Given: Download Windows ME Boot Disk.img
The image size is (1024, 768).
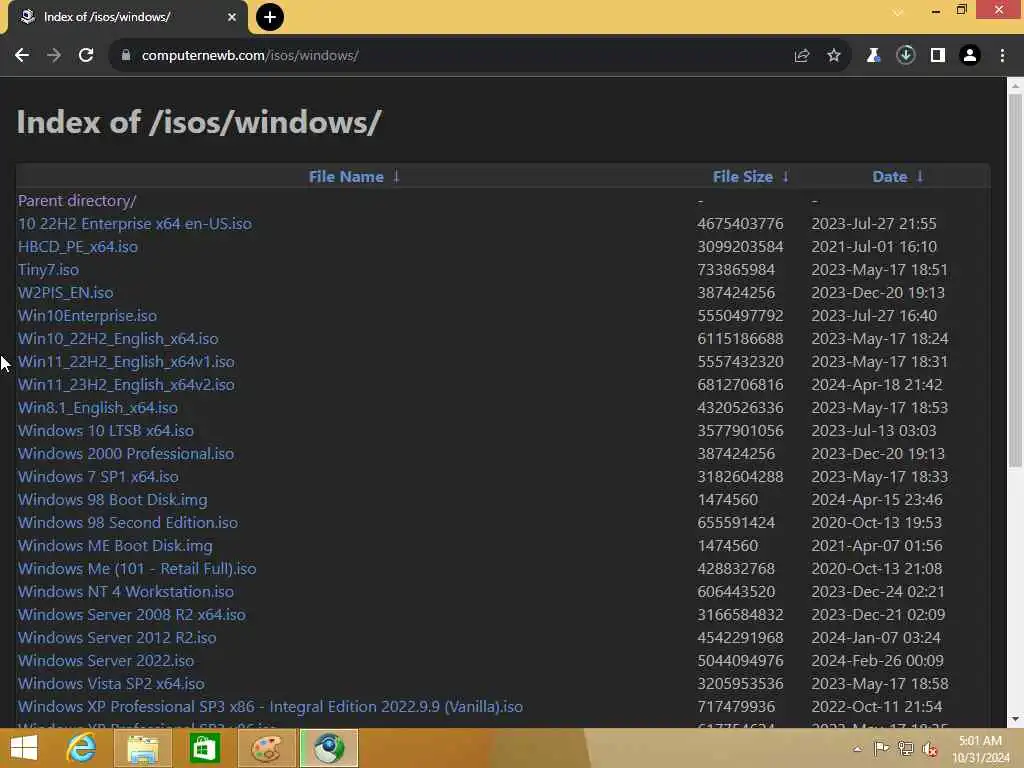Looking at the screenshot, I should [115, 545].
